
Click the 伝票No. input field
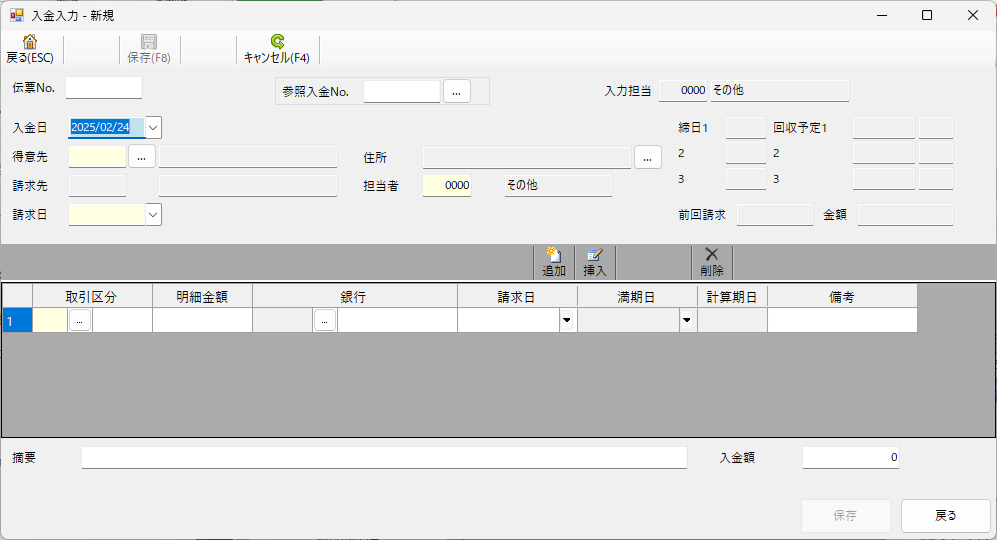[x=104, y=88]
